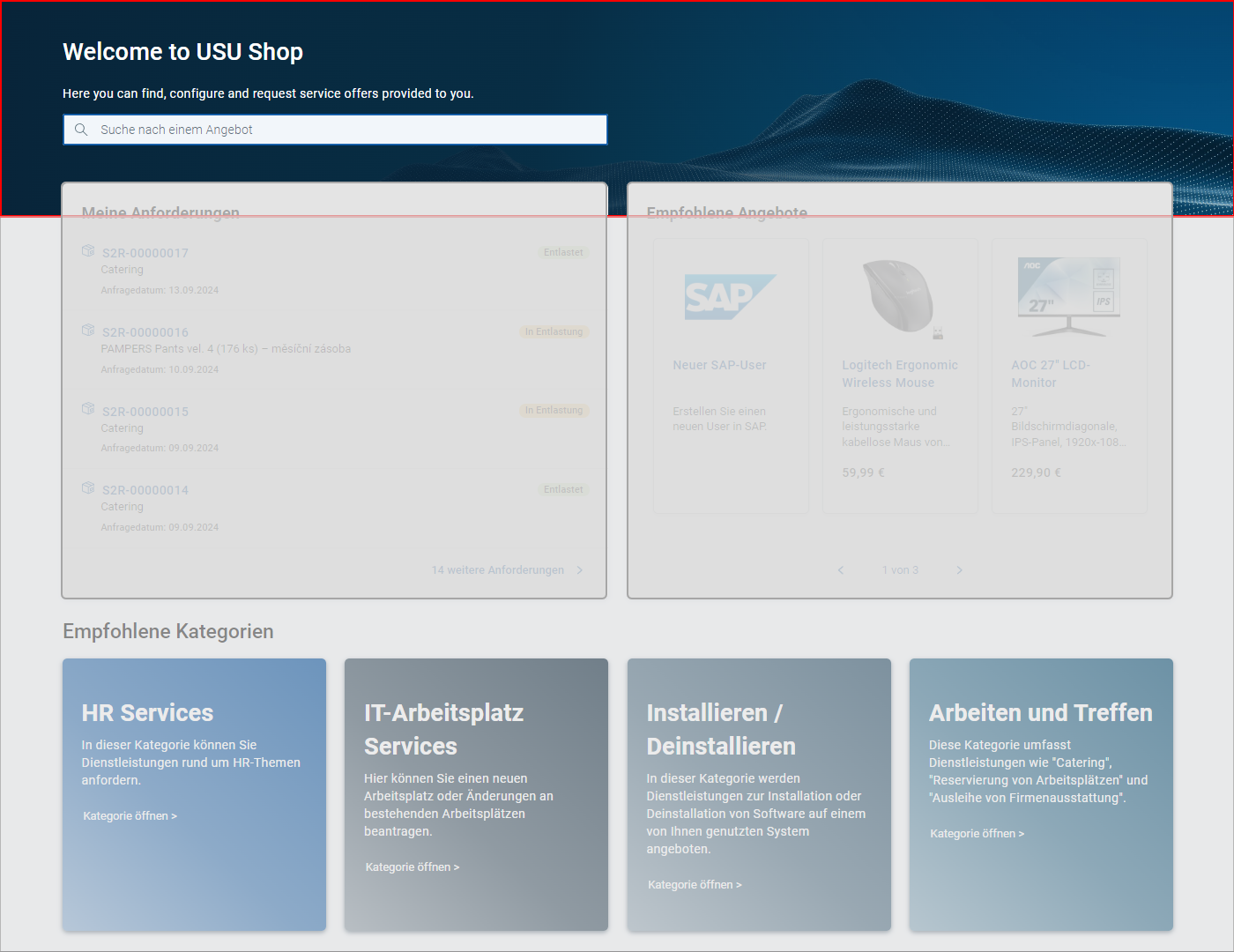Open the Arbeiten und Treffen category
This screenshot has height=952, width=1234.
click(x=977, y=834)
